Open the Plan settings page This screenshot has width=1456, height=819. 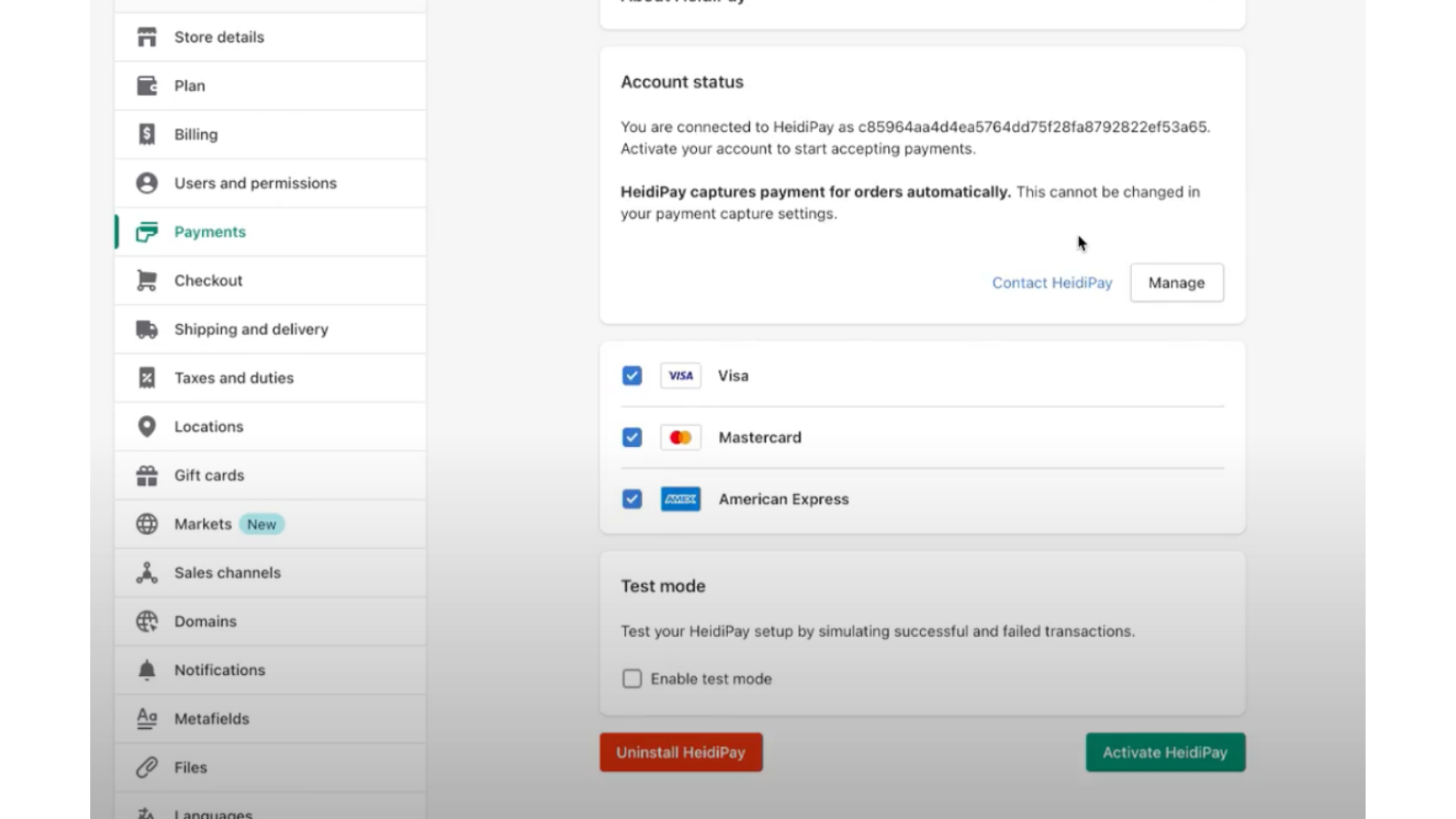(270, 86)
